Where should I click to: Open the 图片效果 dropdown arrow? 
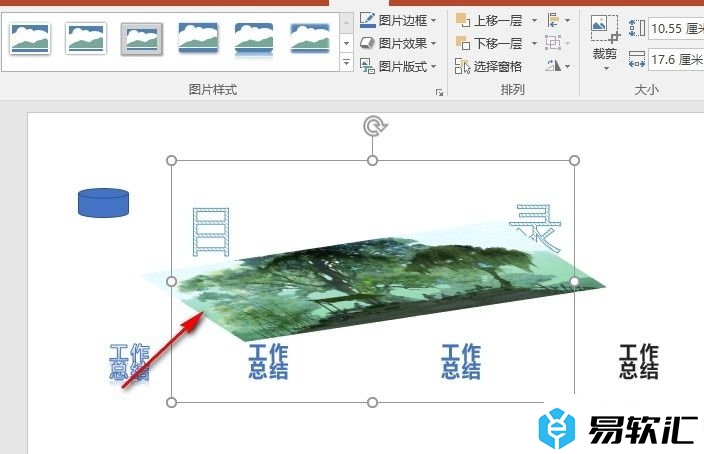click(434, 44)
